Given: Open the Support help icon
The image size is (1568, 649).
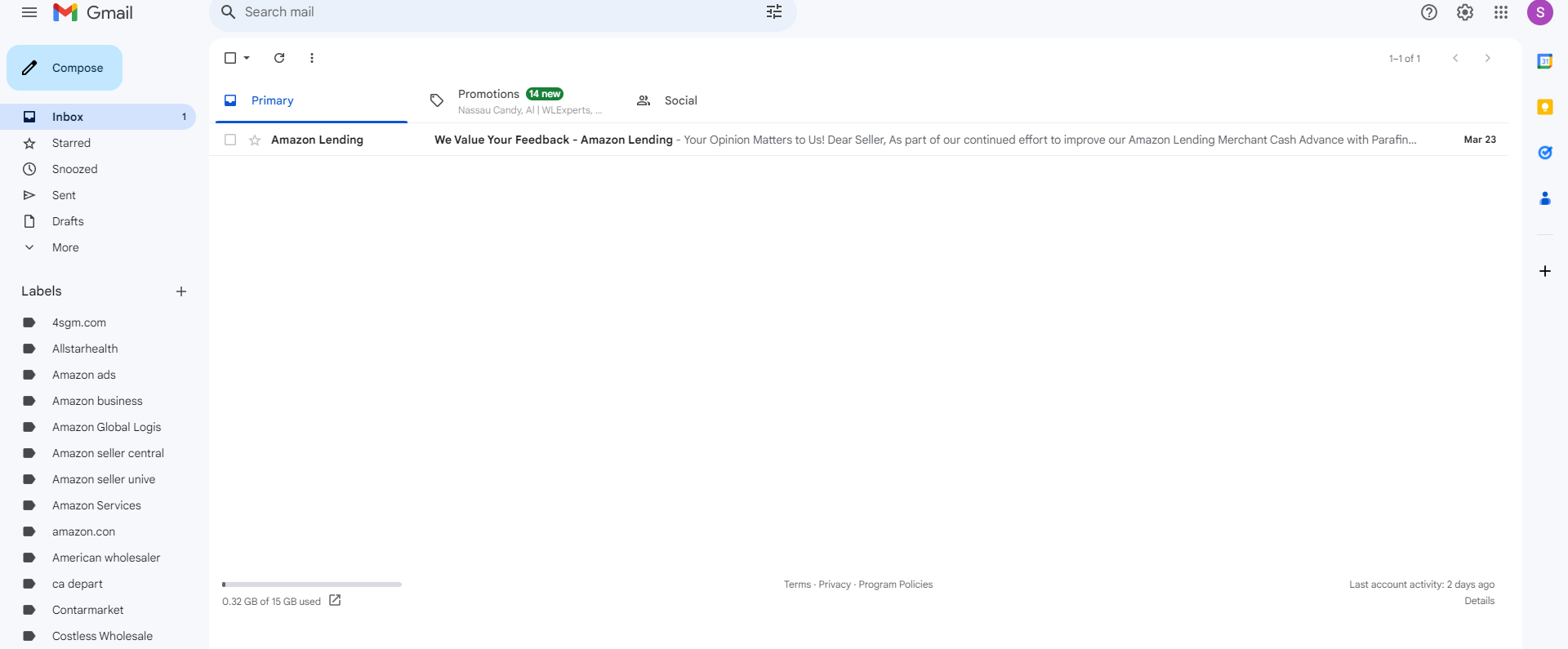Looking at the screenshot, I should 1429,12.
